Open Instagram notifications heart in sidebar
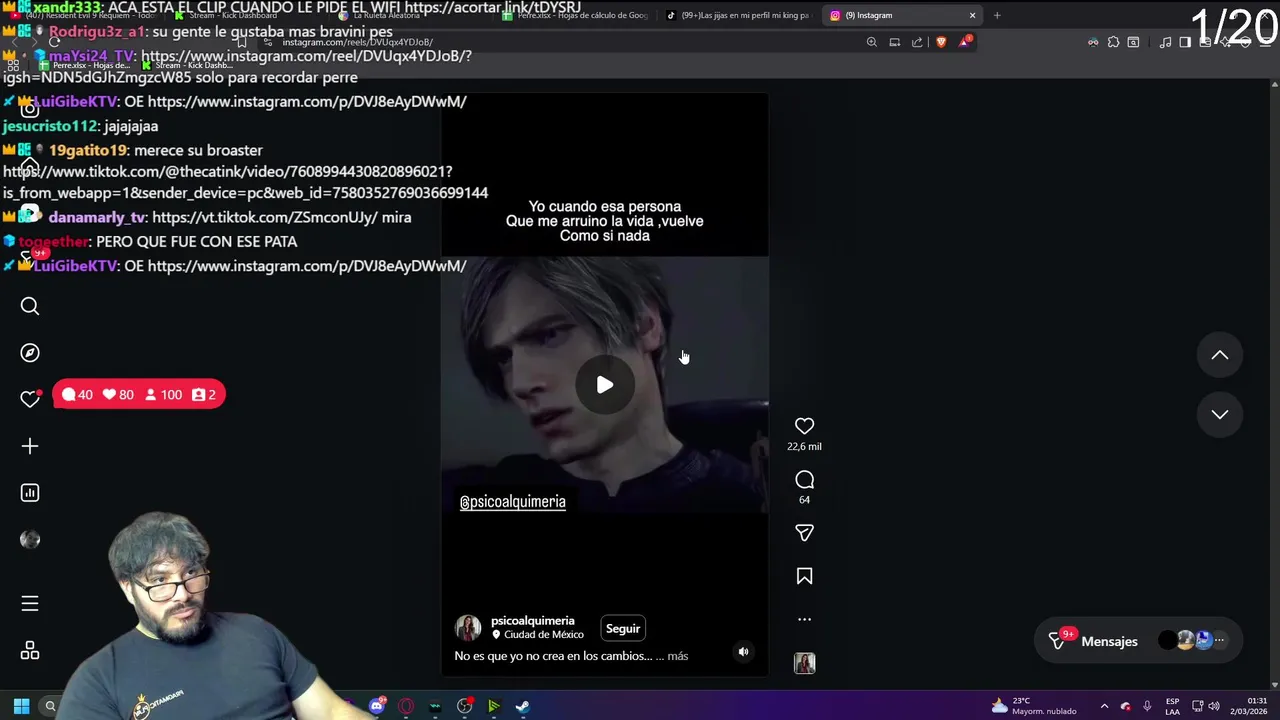 coord(30,399)
